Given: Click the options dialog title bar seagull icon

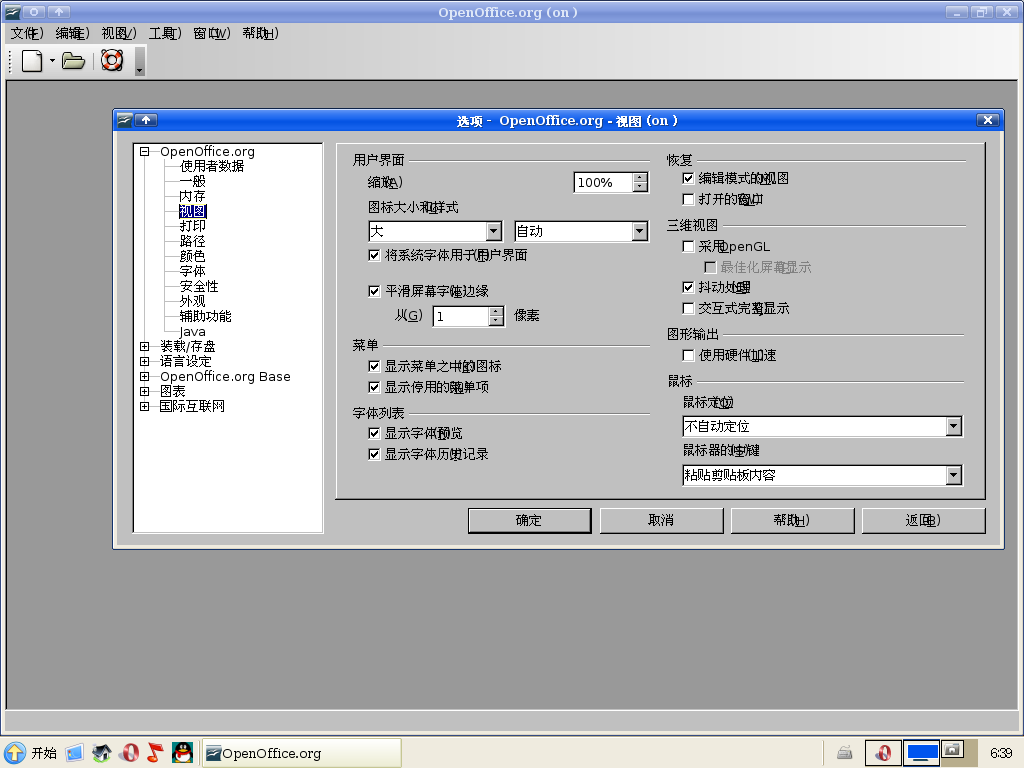Looking at the screenshot, I should [124, 120].
